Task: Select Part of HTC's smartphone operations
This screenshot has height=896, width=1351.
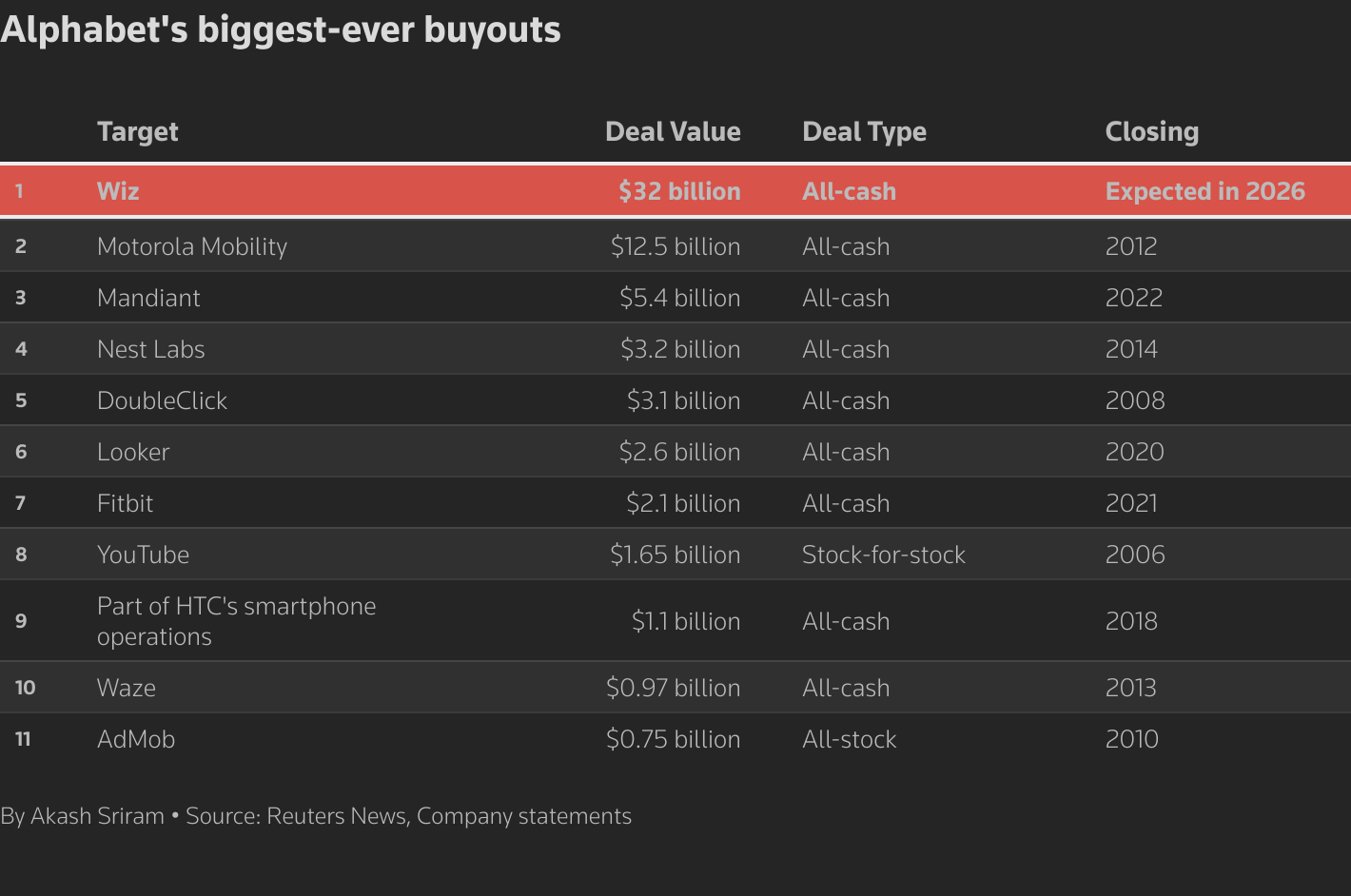Action: (x=236, y=620)
